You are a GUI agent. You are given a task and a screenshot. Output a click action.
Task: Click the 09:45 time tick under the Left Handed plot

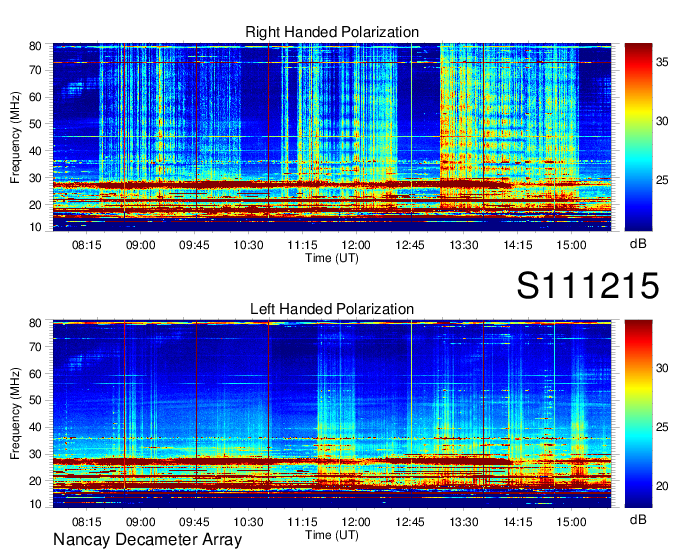tap(194, 522)
